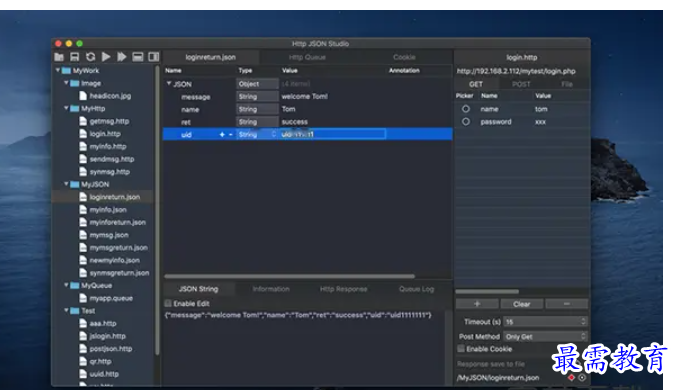
Task: Collapse the Image folder
Action: point(66,82)
